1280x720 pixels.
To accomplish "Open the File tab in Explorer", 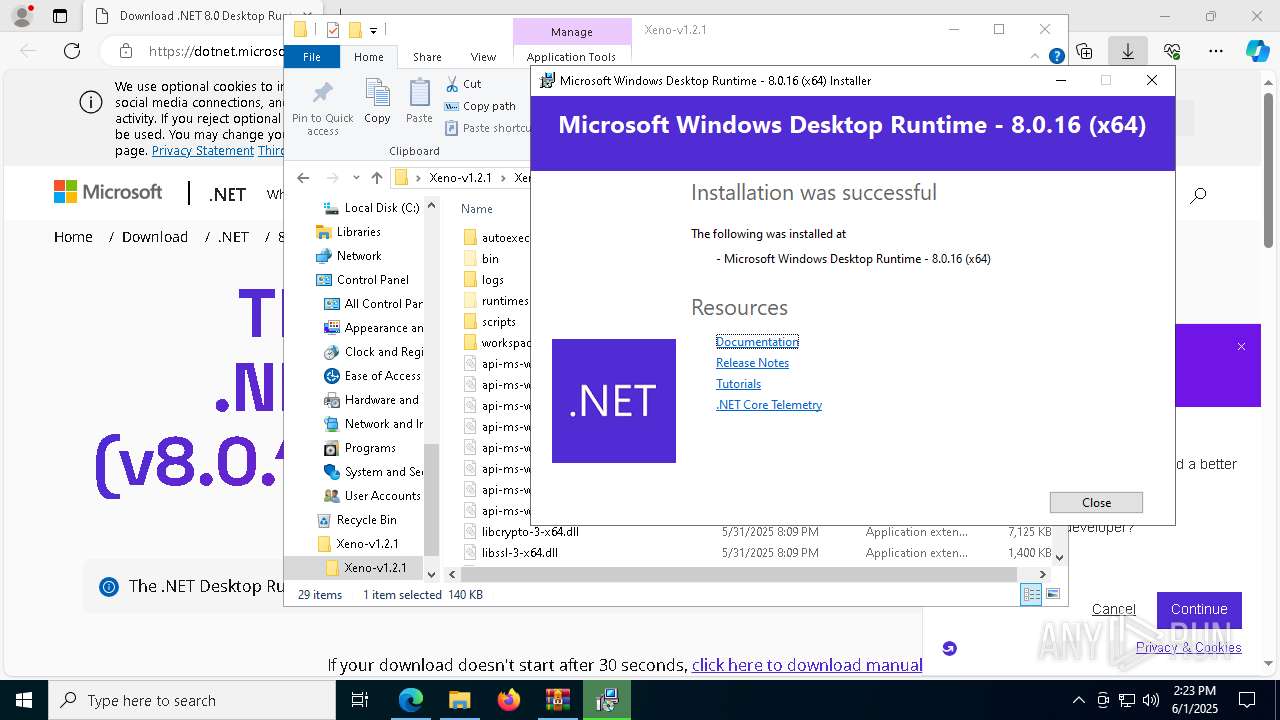I will tap(312, 57).
